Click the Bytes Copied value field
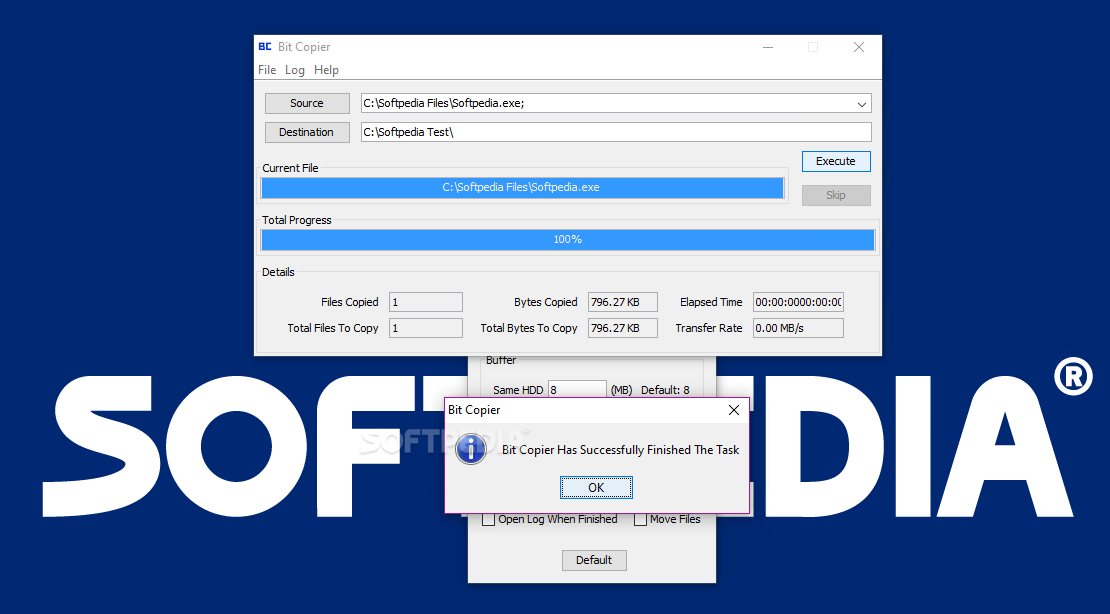Screen dimensions: 1110x614 [x=622, y=302]
